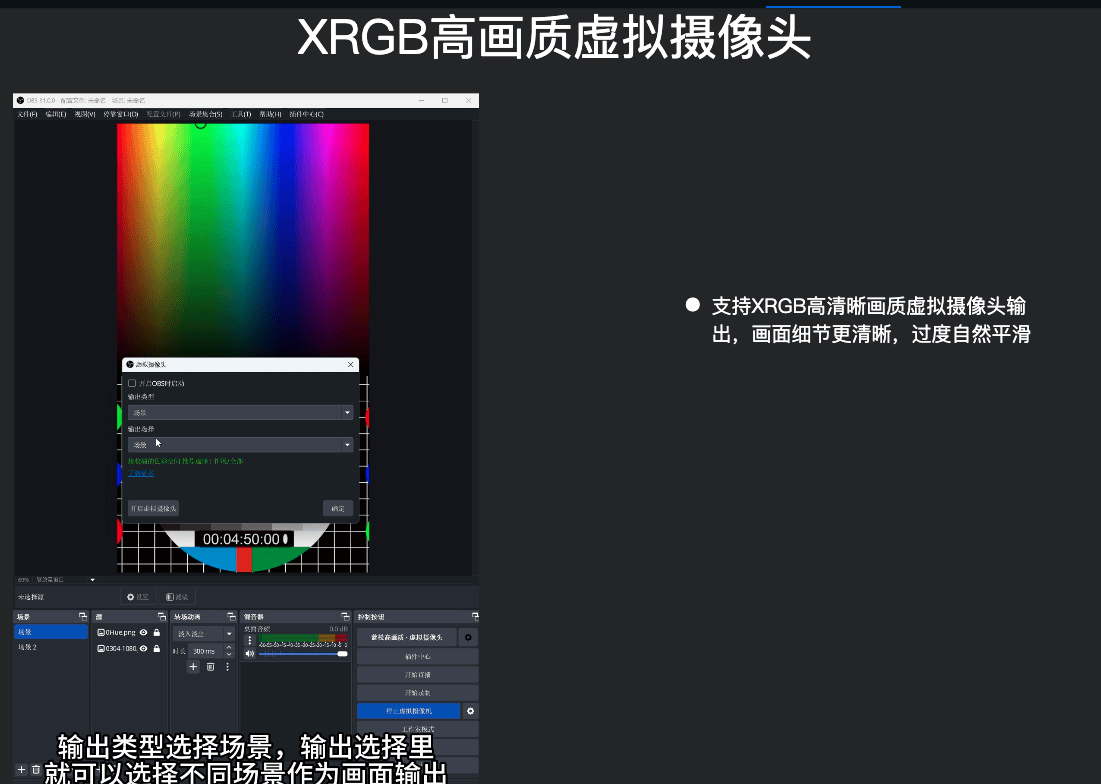
Task: Lock the 0304 1080 source
Action: (x=157, y=649)
